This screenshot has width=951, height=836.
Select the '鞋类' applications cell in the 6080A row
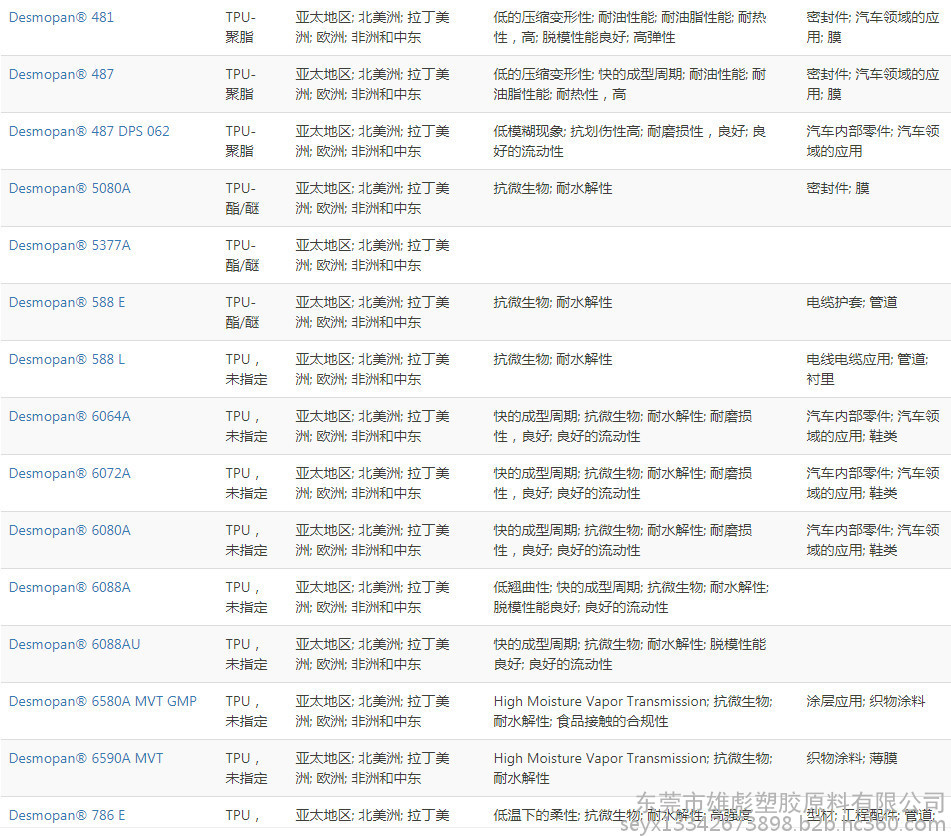873,541
